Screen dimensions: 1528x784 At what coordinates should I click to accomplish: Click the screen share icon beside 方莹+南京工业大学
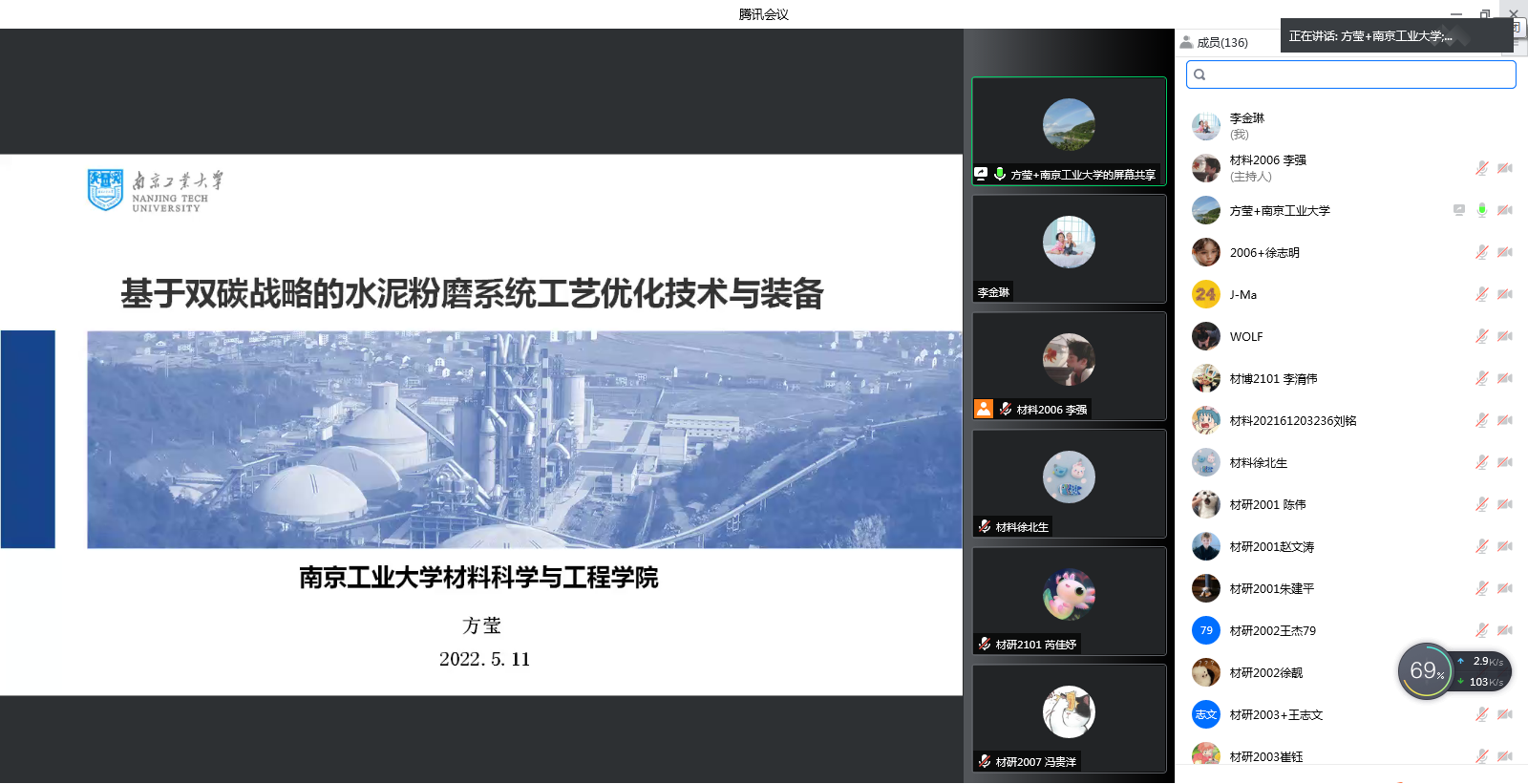[1458, 210]
